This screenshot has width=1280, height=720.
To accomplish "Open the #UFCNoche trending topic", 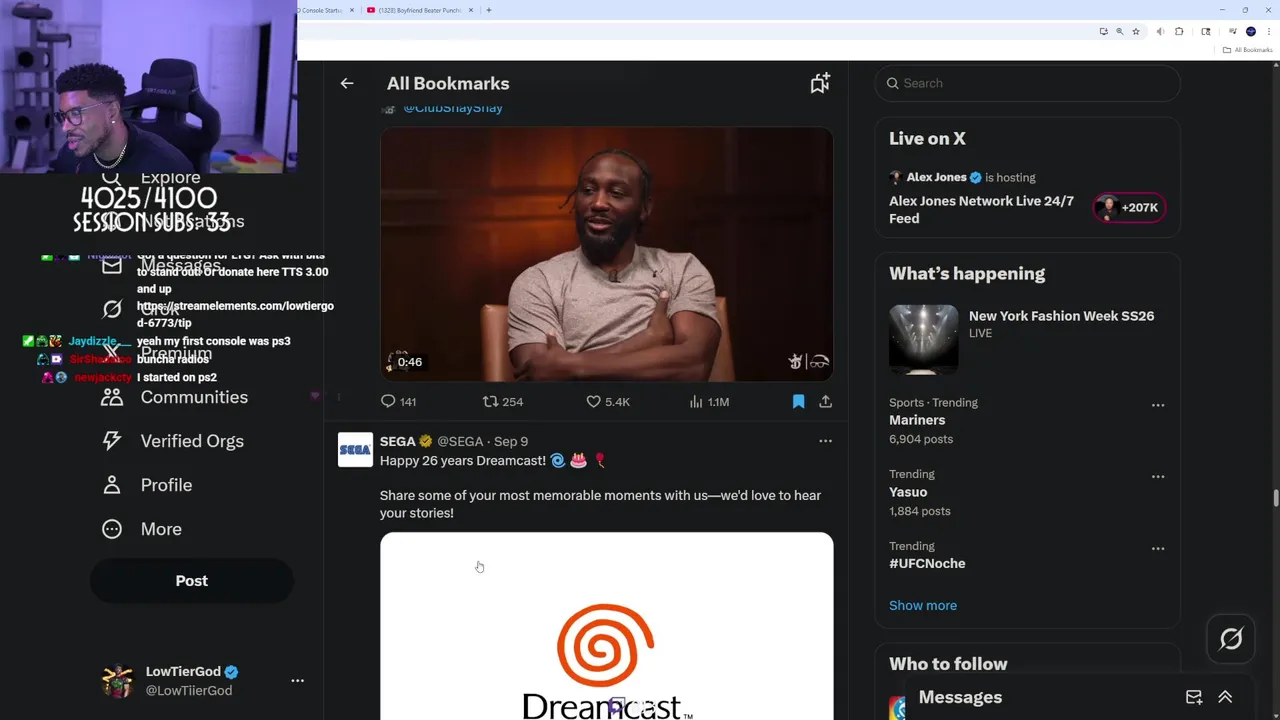I will coord(927,564).
